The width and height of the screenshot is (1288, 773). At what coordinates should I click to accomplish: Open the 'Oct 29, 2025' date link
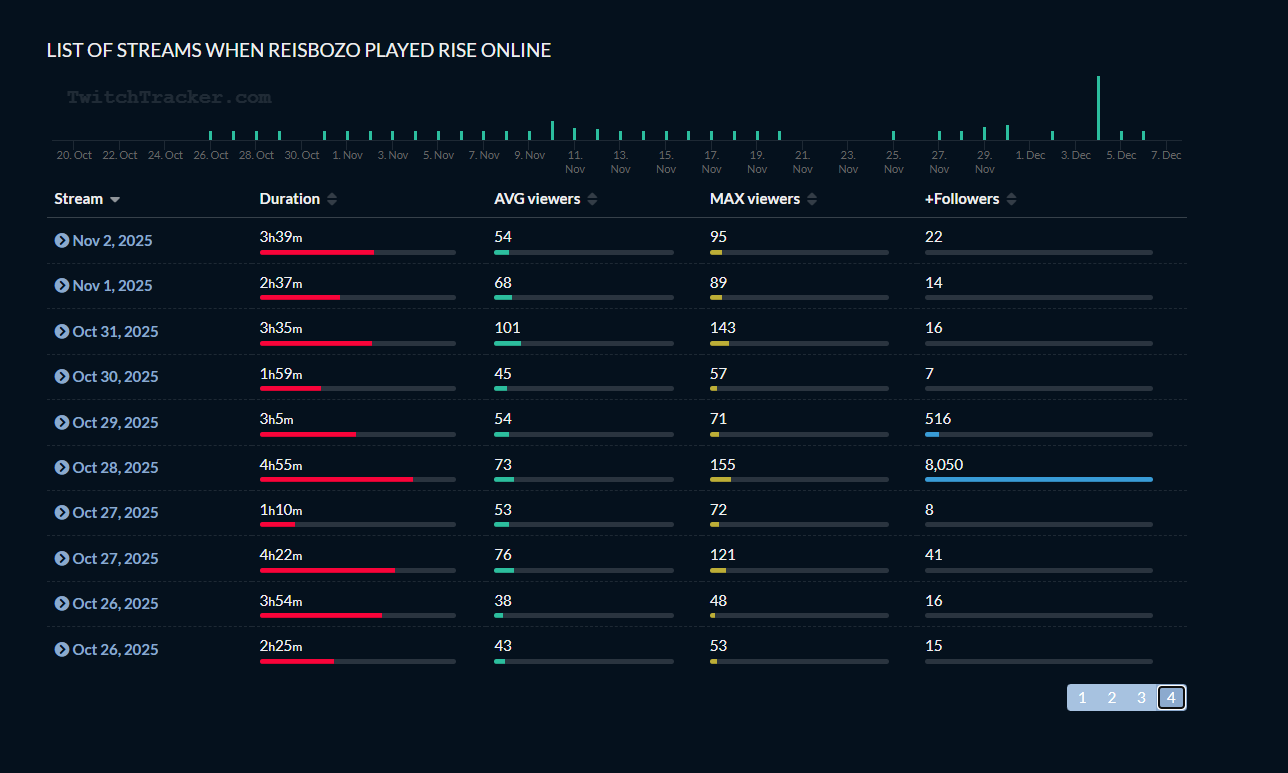116,422
